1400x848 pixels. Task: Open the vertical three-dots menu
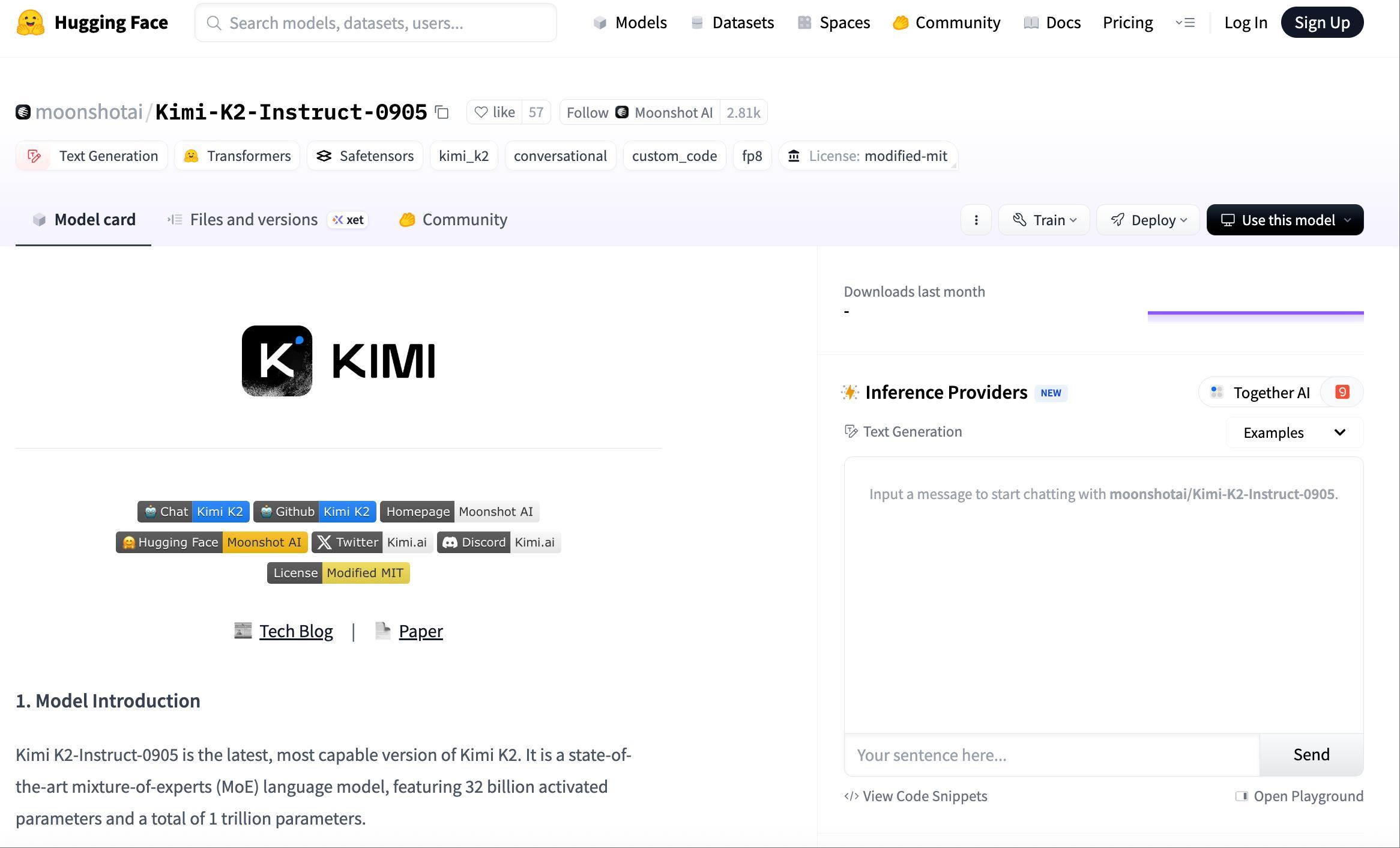point(976,220)
